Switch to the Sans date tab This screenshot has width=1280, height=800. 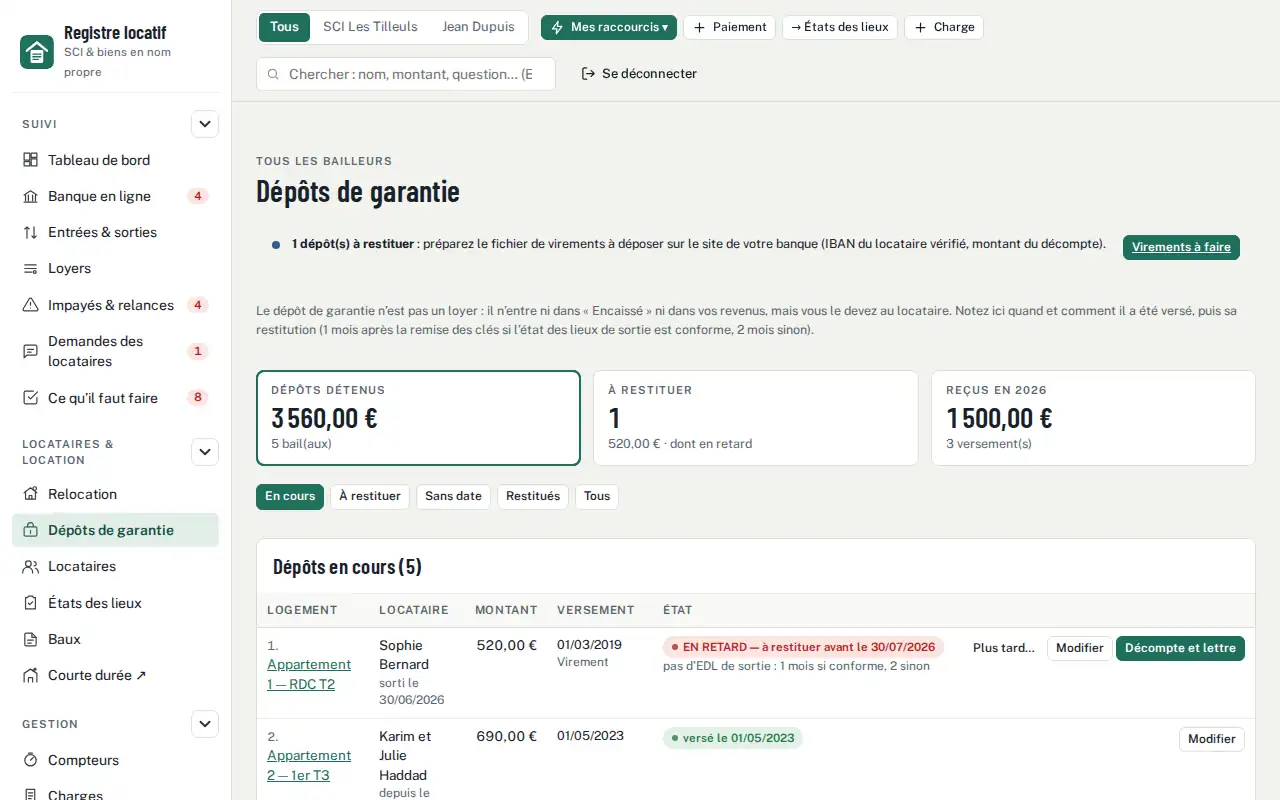(453, 496)
